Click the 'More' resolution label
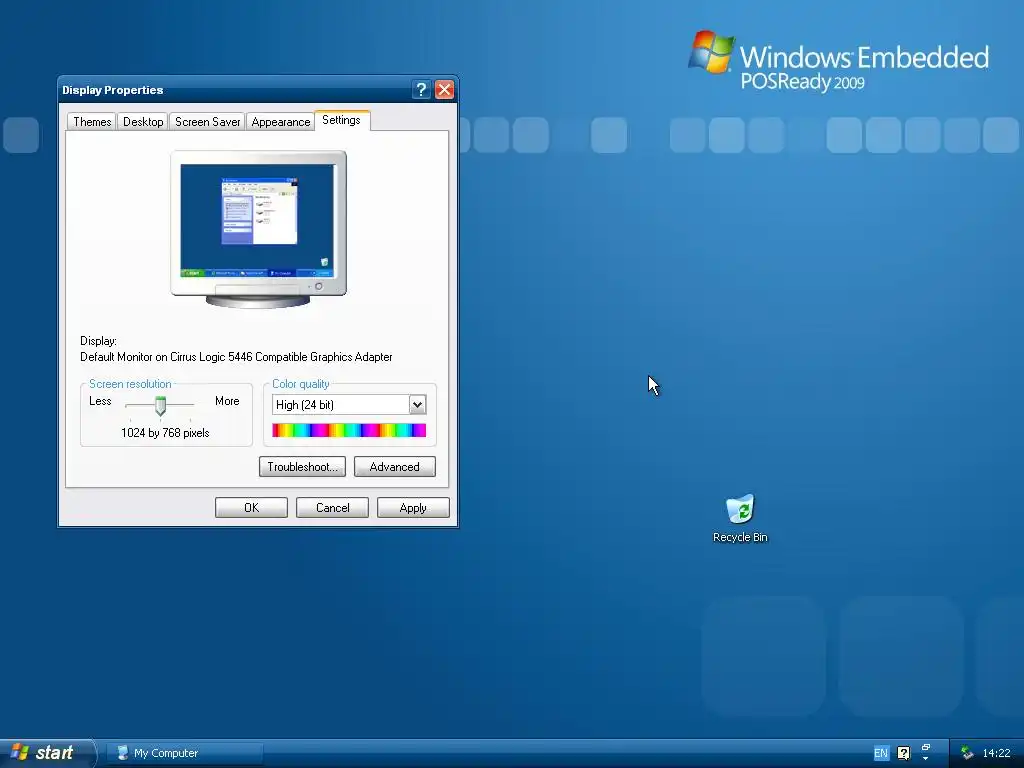1024x768 pixels. 227,401
